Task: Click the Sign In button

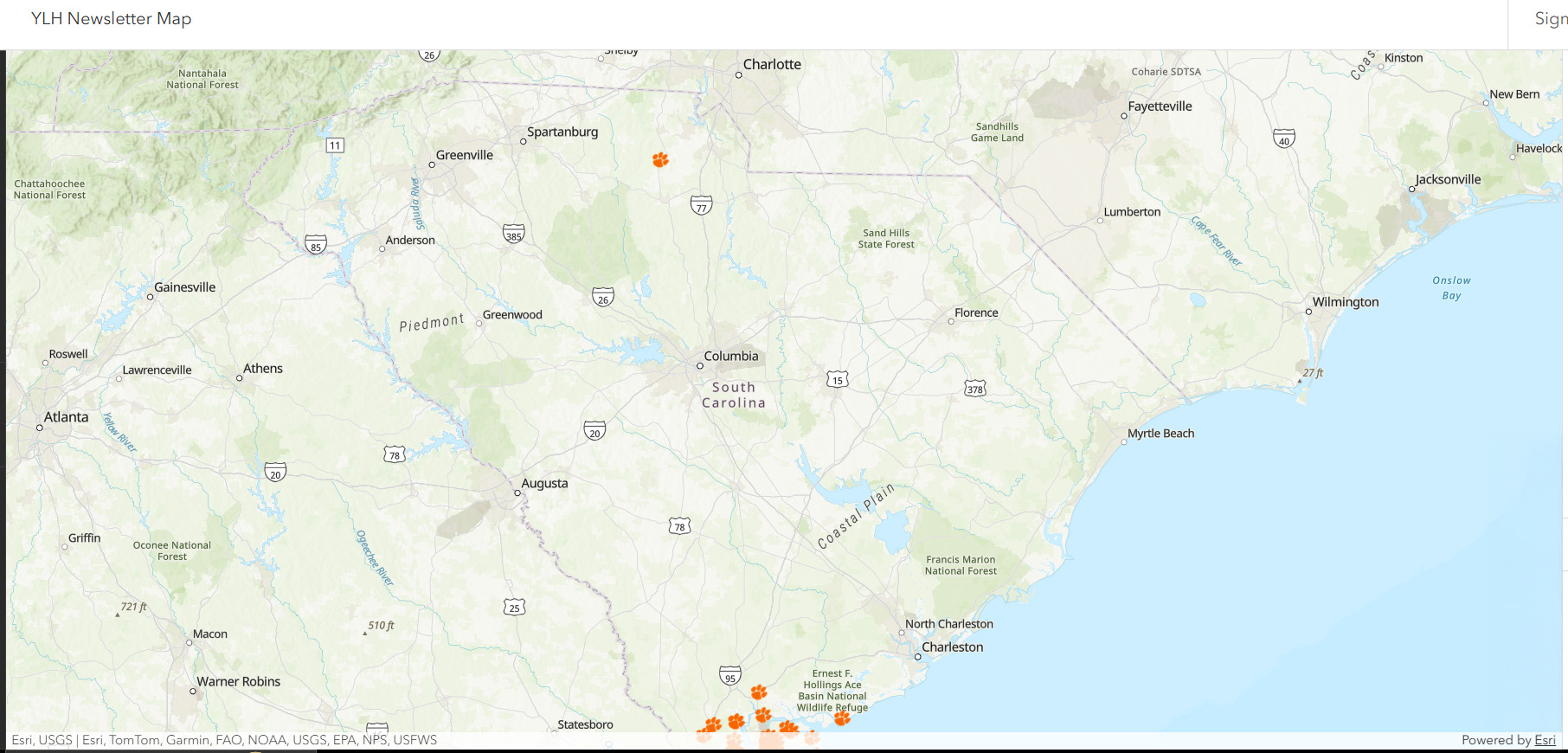Action: (1550, 19)
